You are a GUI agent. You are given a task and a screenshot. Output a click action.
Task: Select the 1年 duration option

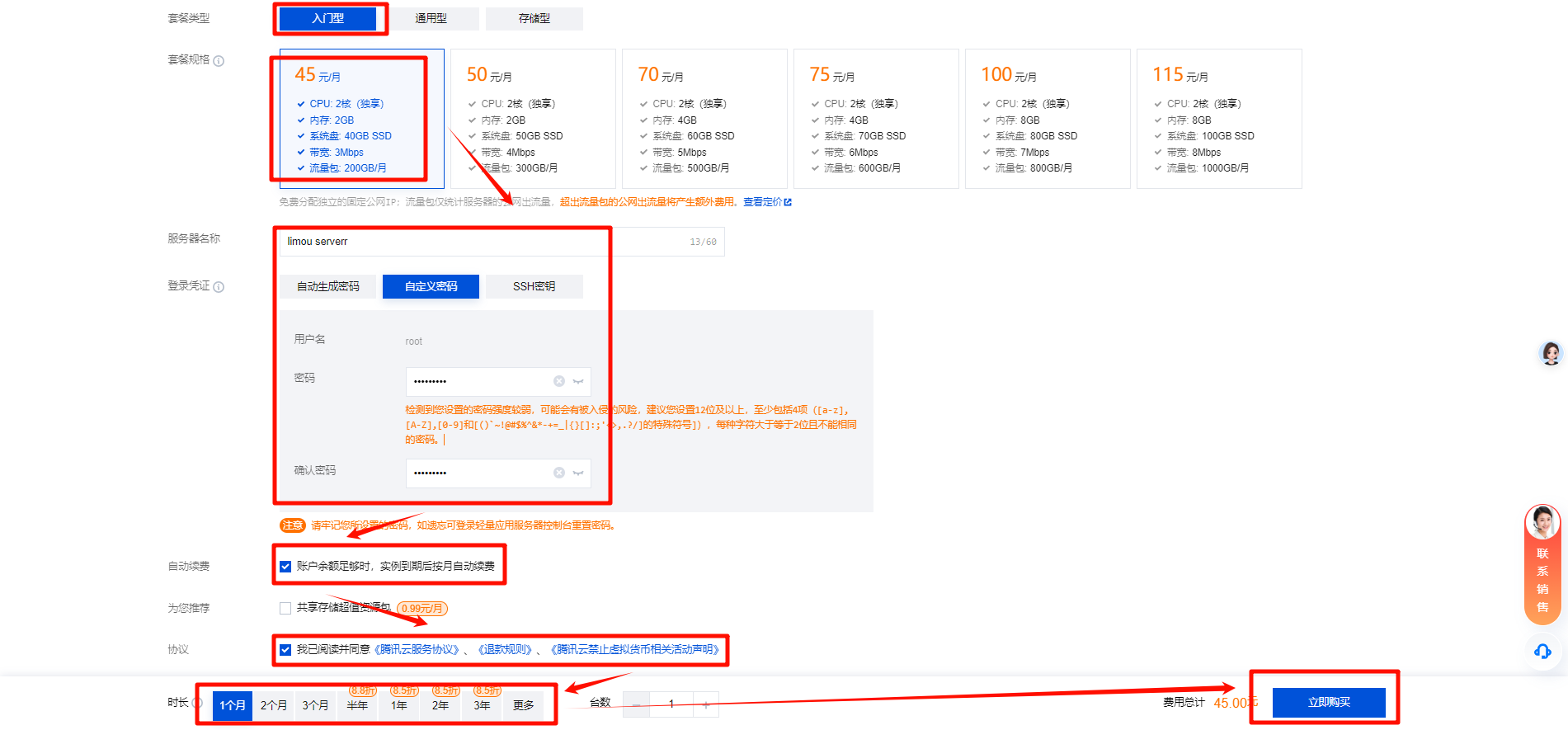[399, 705]
